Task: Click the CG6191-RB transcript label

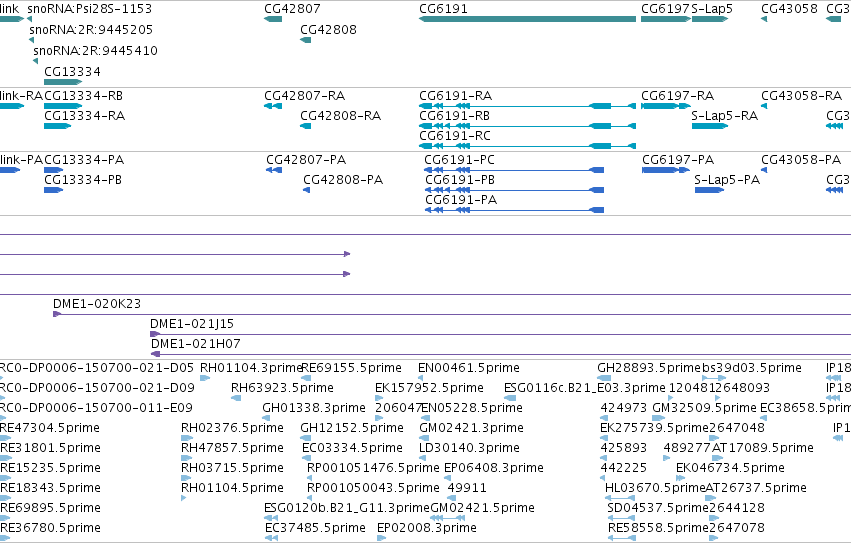Action: pyautogui.click(x=454, y=116)
